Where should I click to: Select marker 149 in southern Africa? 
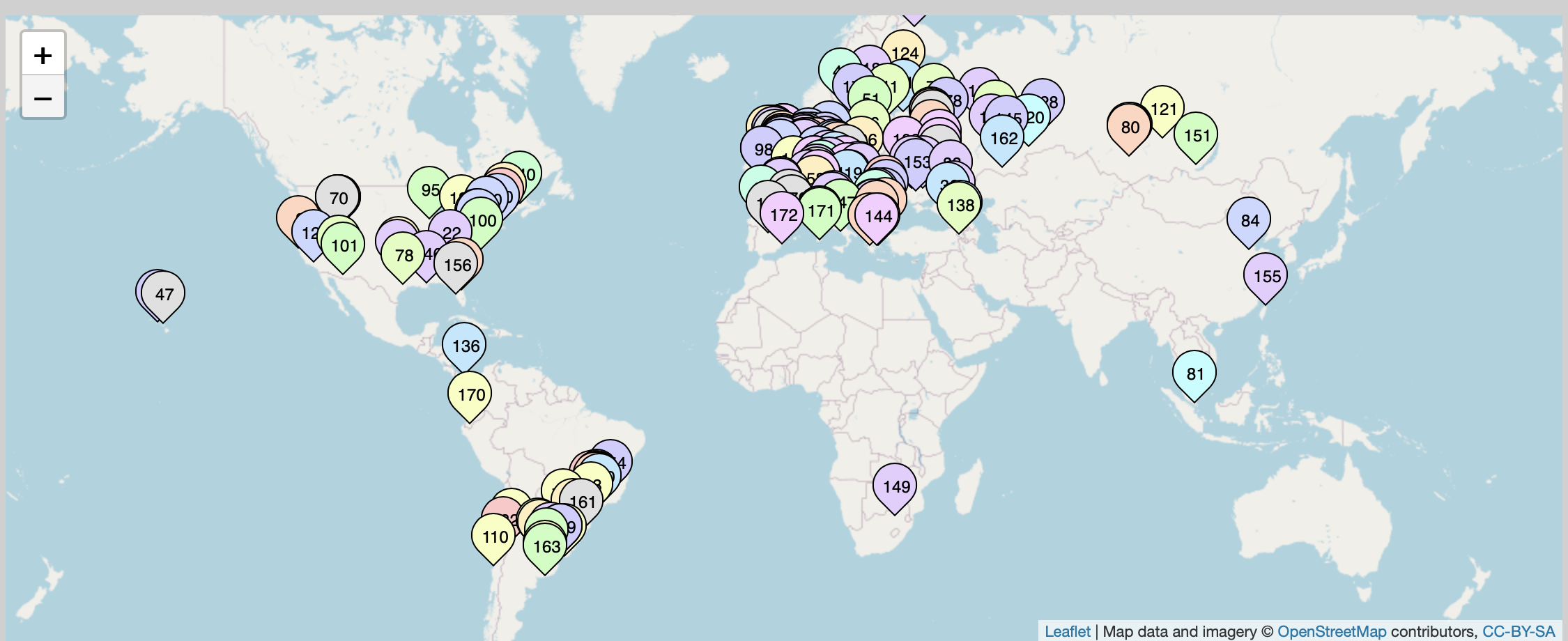pos(896,487)
